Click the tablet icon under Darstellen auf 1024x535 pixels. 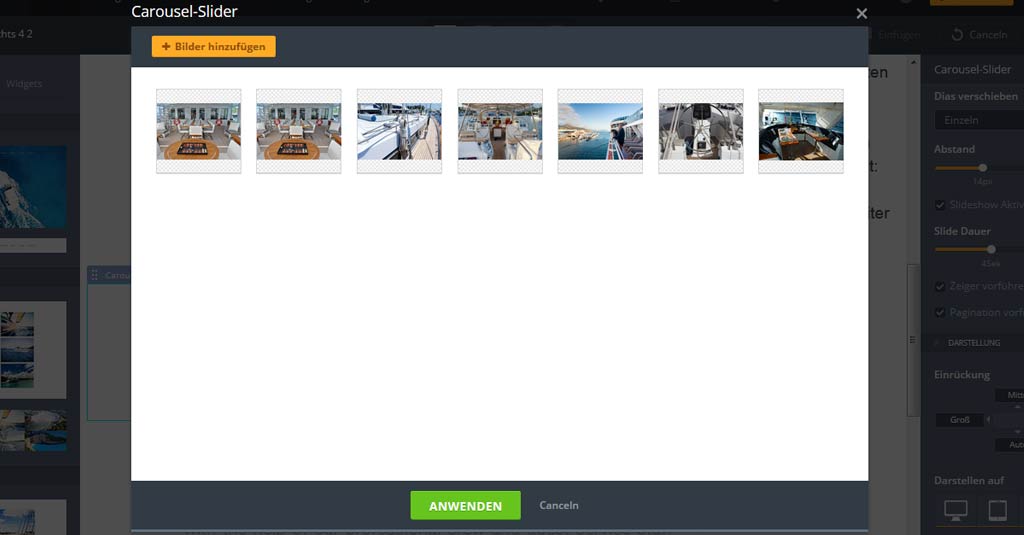click(997, 510)
